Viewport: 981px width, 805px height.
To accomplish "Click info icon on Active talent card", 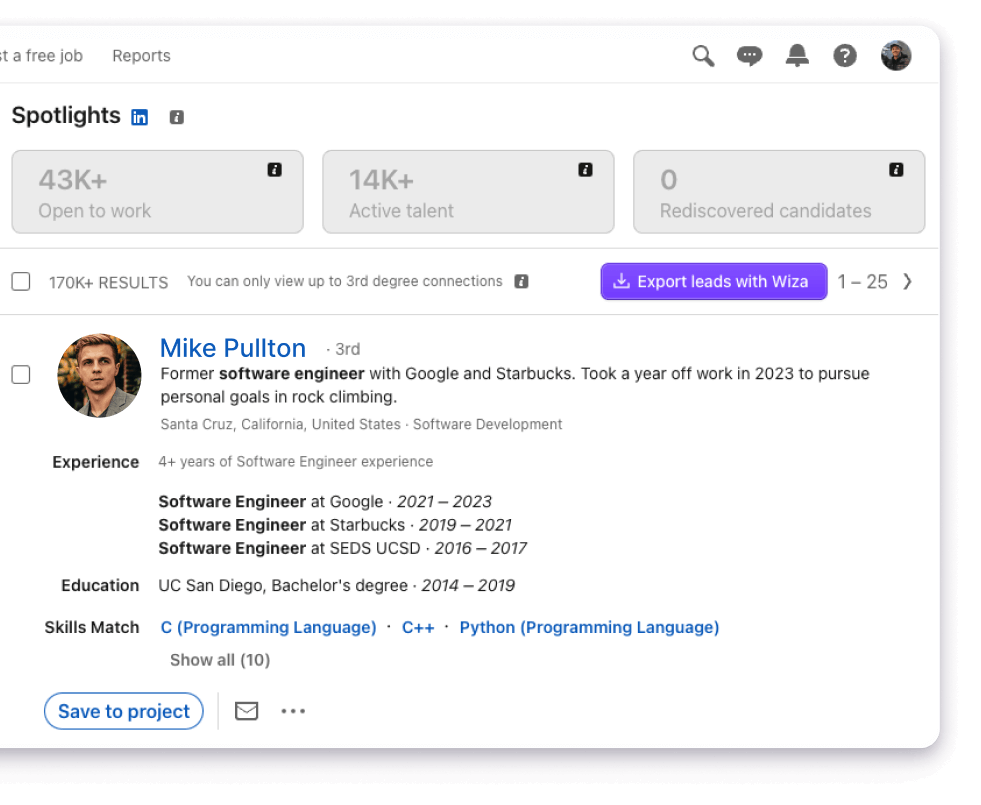I will click(586, 170).
